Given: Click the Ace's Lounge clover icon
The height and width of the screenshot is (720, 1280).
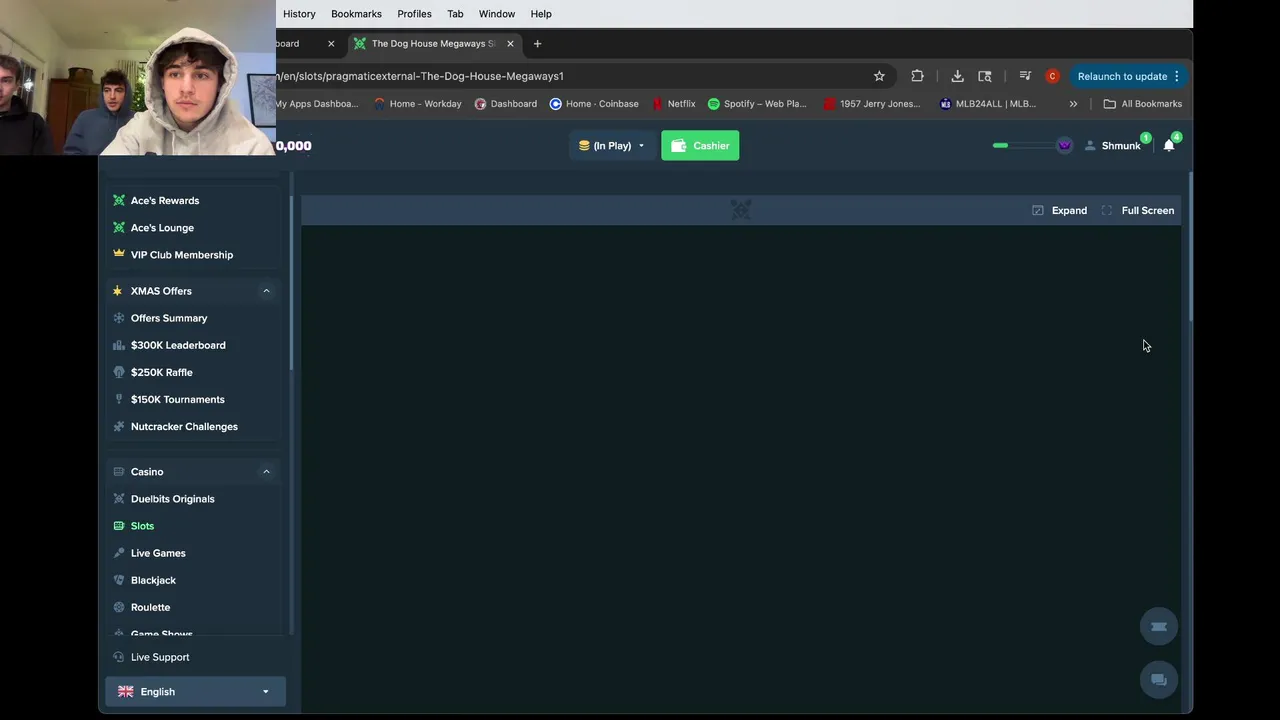Looking at the screenshot, I should click(119, 227).
